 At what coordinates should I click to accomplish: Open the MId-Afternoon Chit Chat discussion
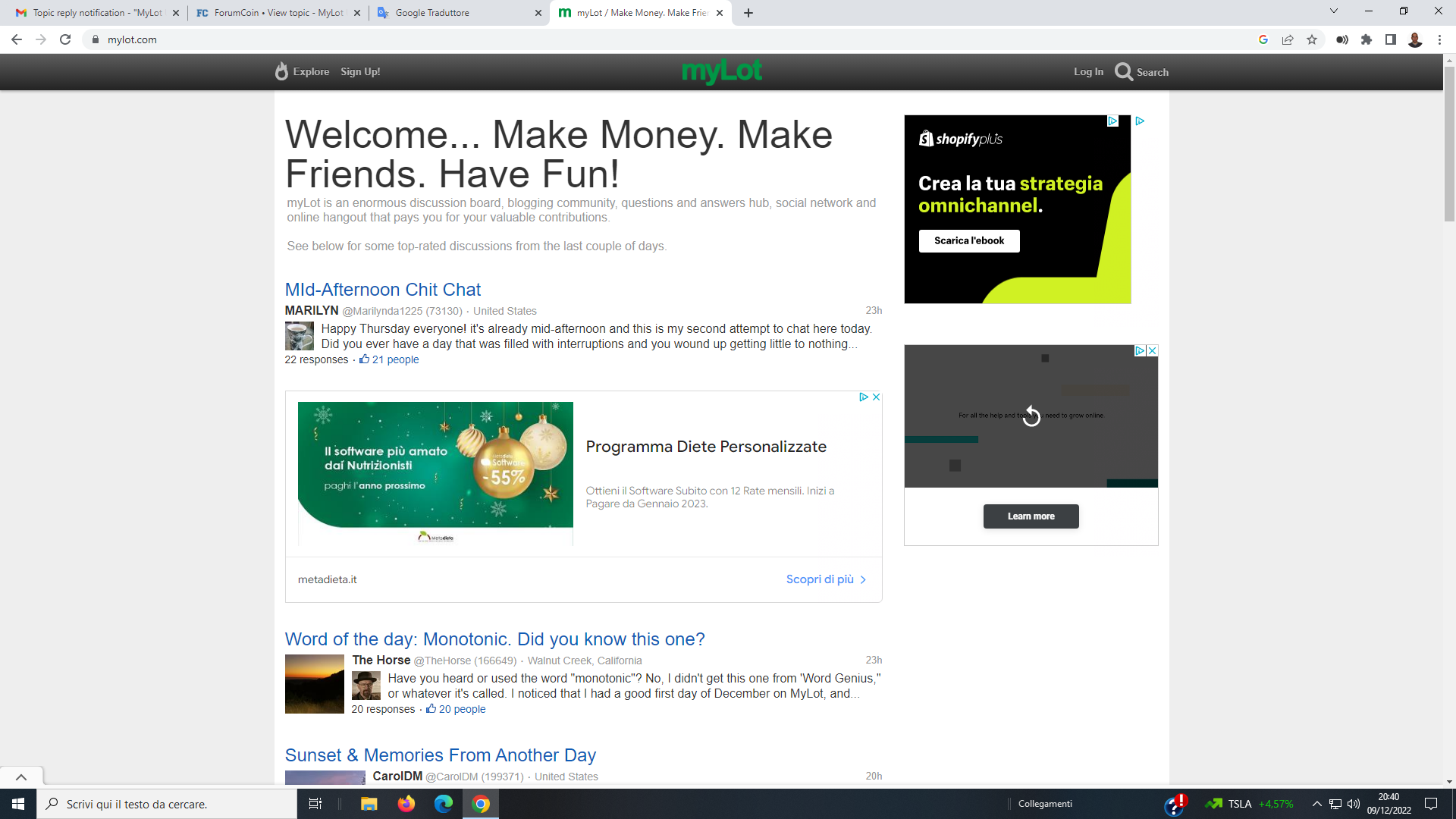tap(383, 290)
